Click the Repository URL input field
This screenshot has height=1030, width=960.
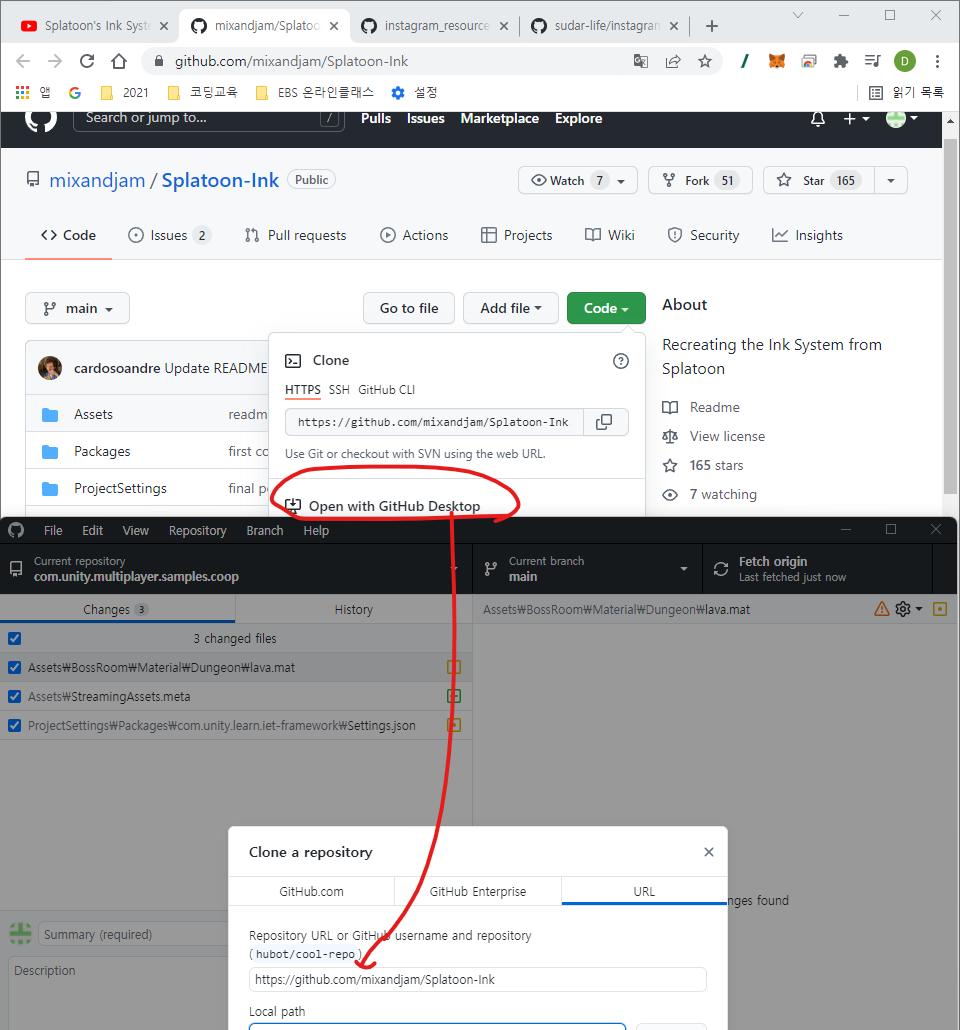(x=478, y=979)
